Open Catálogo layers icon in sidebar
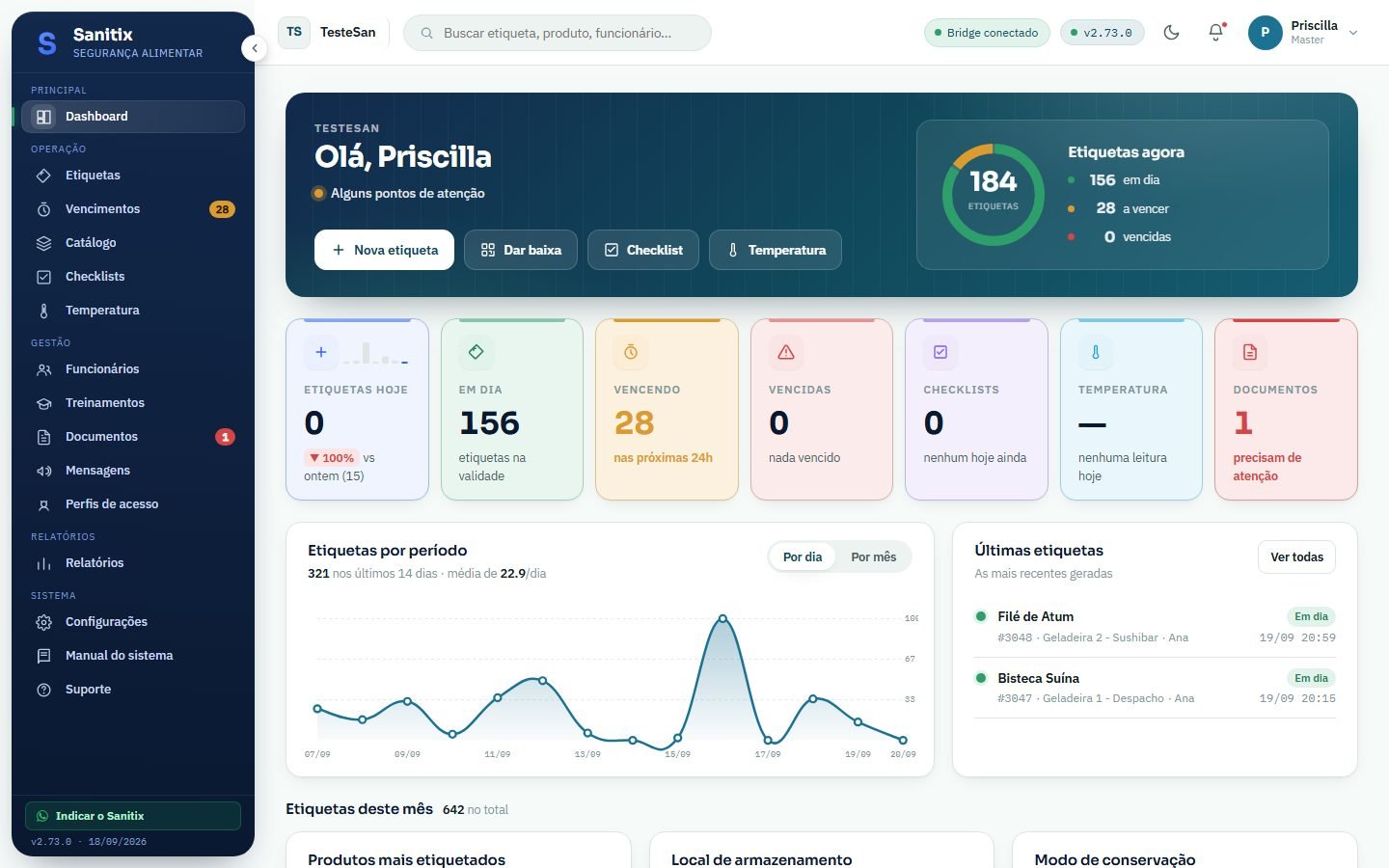 [43, 243]
